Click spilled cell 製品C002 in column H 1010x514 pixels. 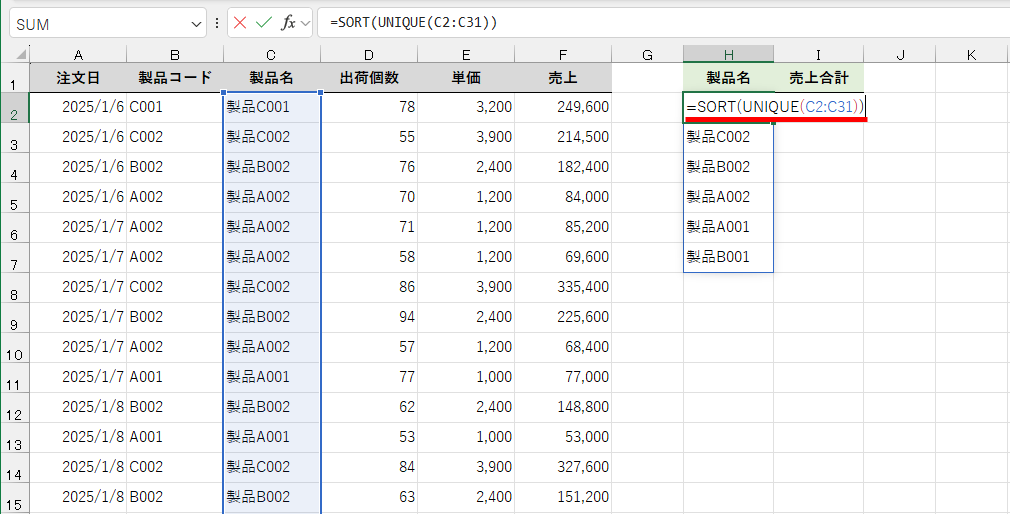click(x=729, y=137)
